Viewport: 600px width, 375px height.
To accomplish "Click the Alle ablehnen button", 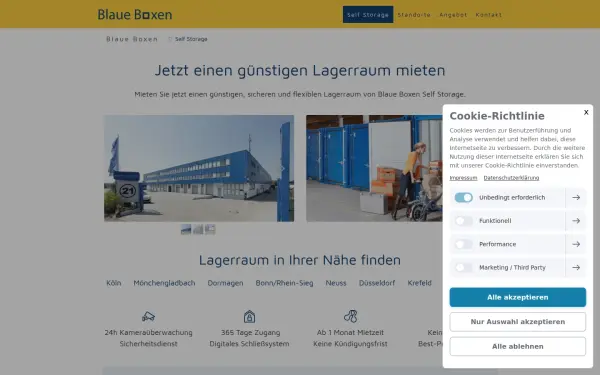I will pyautogui.click(x=517, y=346).
